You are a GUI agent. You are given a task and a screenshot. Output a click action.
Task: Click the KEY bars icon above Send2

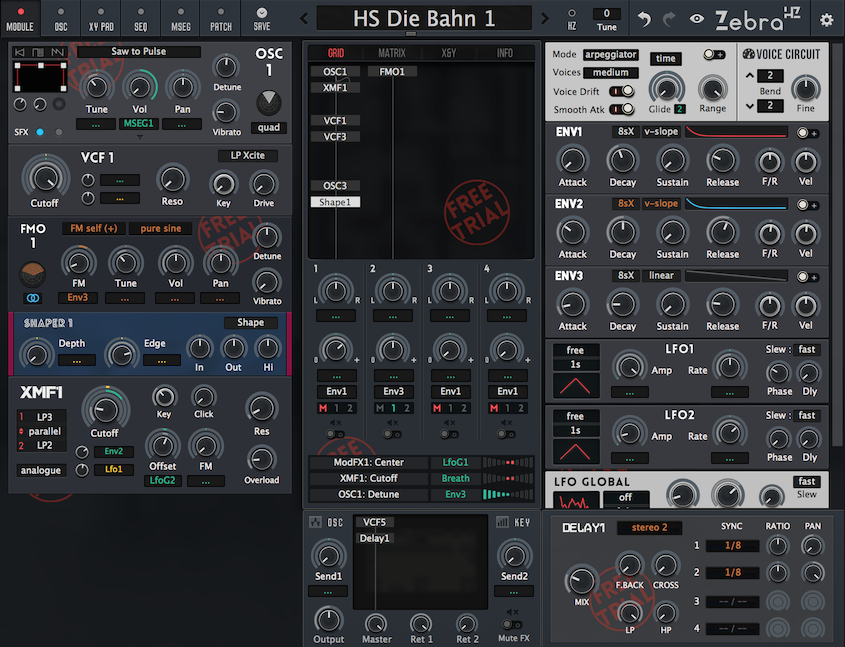[502, 521]
